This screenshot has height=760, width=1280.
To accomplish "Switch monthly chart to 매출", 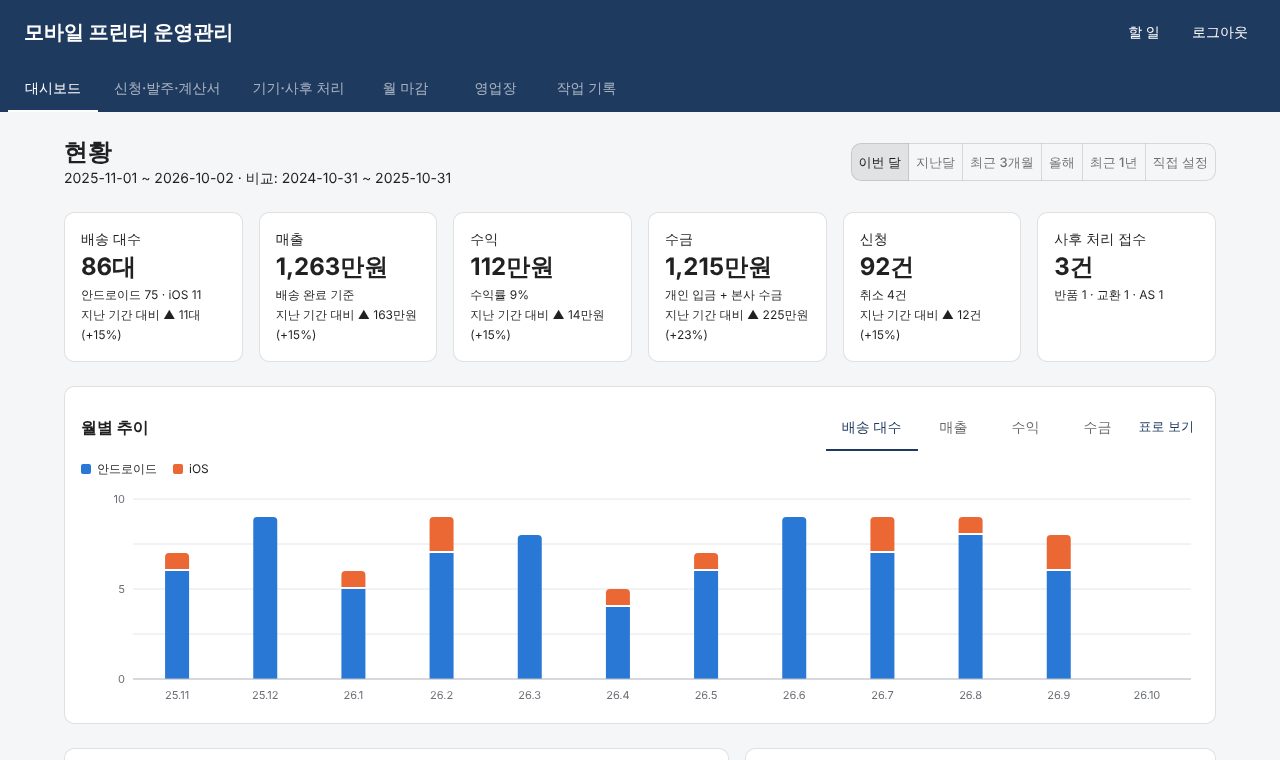I will pos(954,428).
